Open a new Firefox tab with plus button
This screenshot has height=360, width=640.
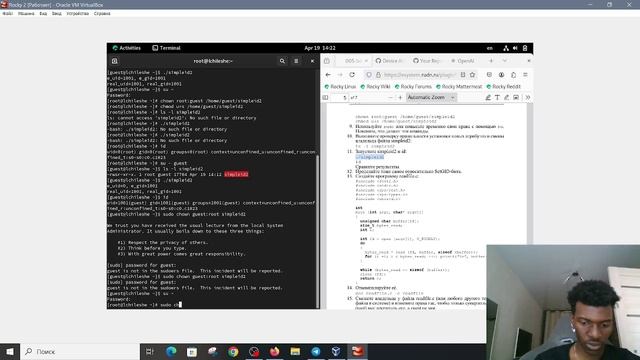491,61
